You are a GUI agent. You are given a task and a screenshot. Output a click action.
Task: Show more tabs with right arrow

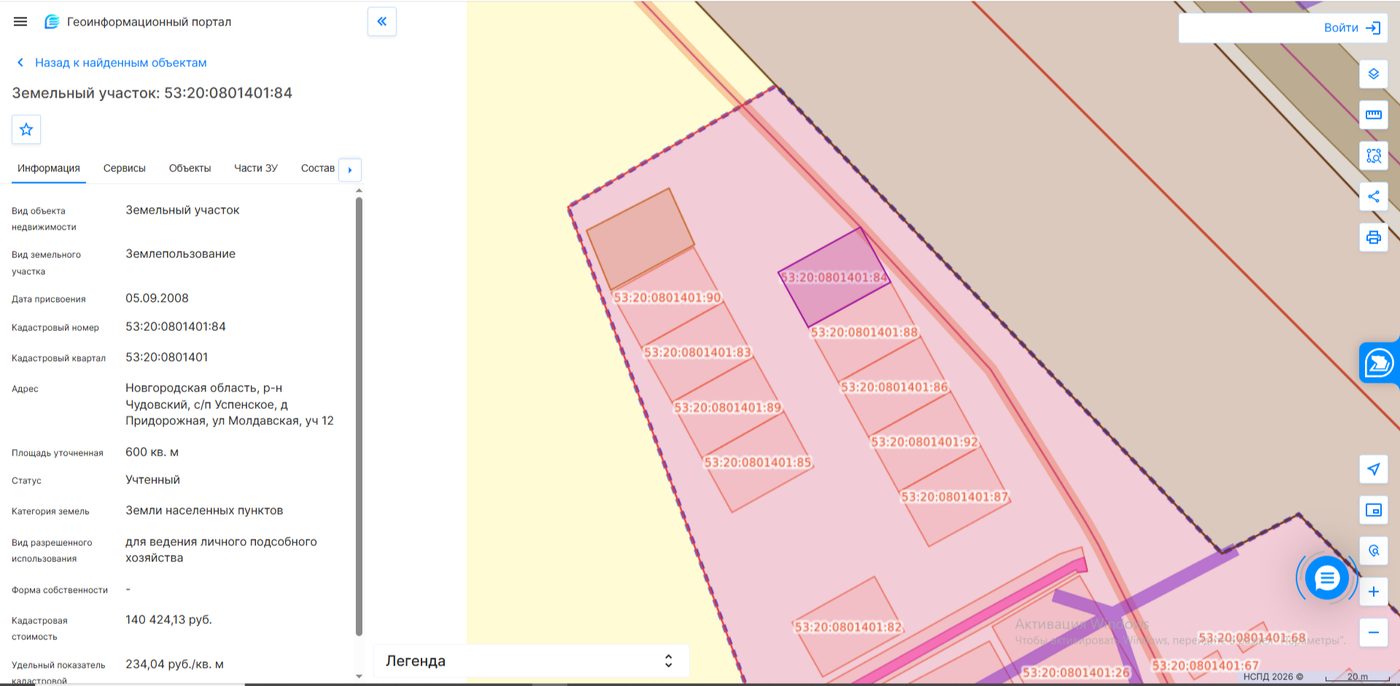click(x=350, y=170)
